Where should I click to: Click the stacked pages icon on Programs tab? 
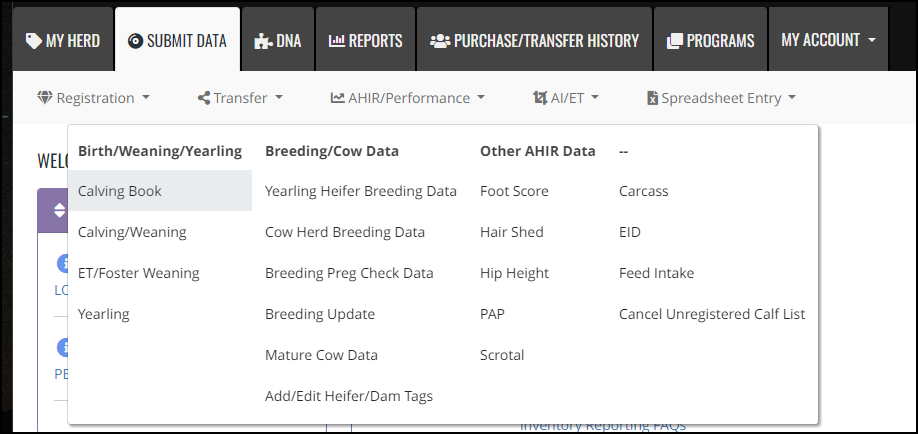pos(675,41)
